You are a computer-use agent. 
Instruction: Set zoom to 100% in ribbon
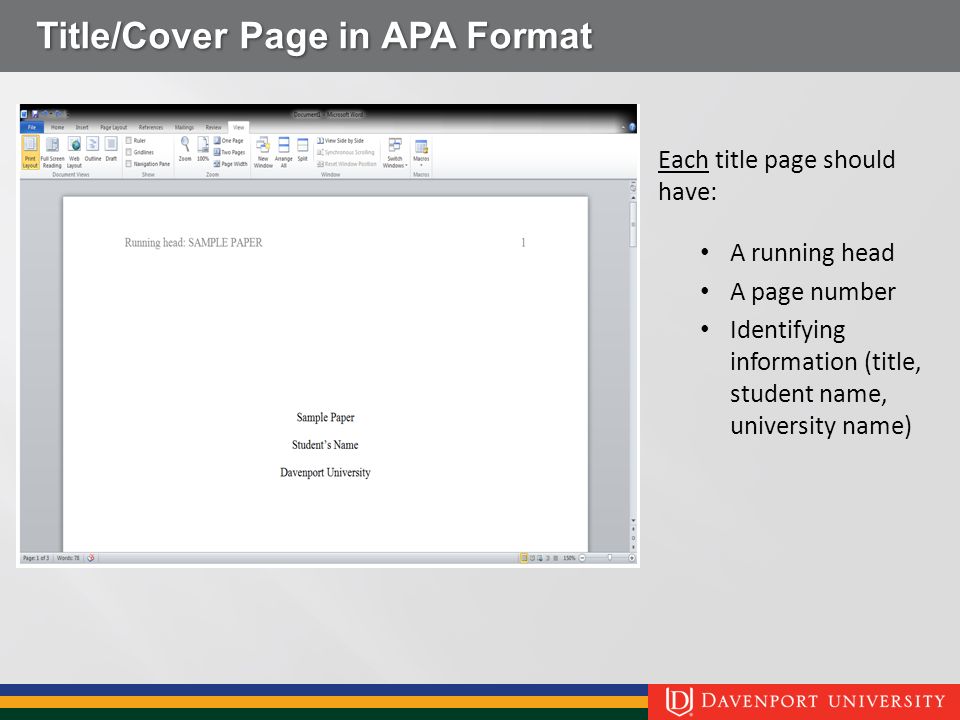pos(203,149)
